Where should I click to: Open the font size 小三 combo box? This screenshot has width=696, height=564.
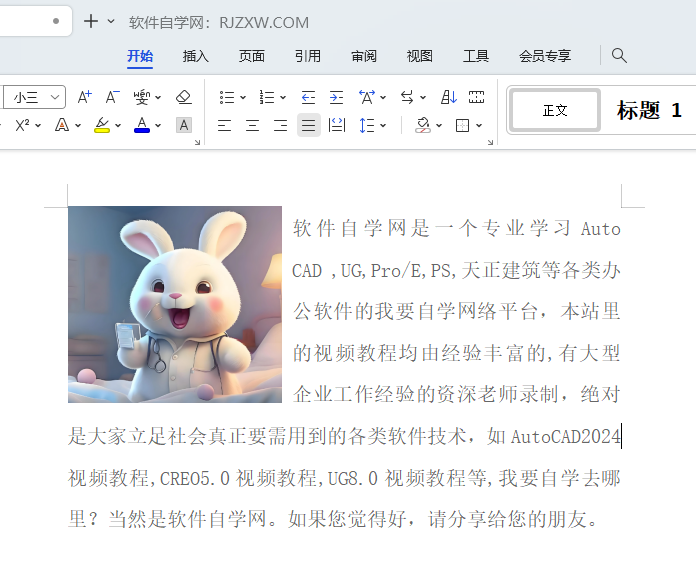[x=35, y=97]
